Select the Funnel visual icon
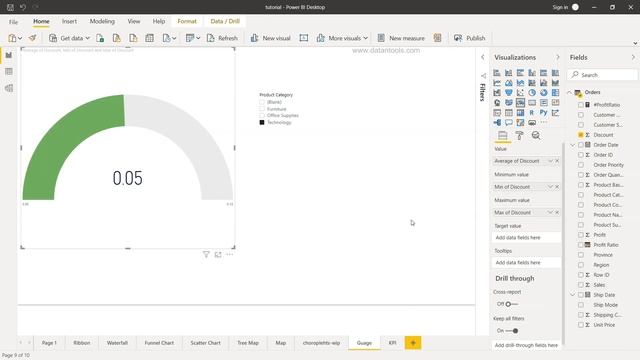The height and width of the screenshot is (360, 640). click(x=509, y=93)
